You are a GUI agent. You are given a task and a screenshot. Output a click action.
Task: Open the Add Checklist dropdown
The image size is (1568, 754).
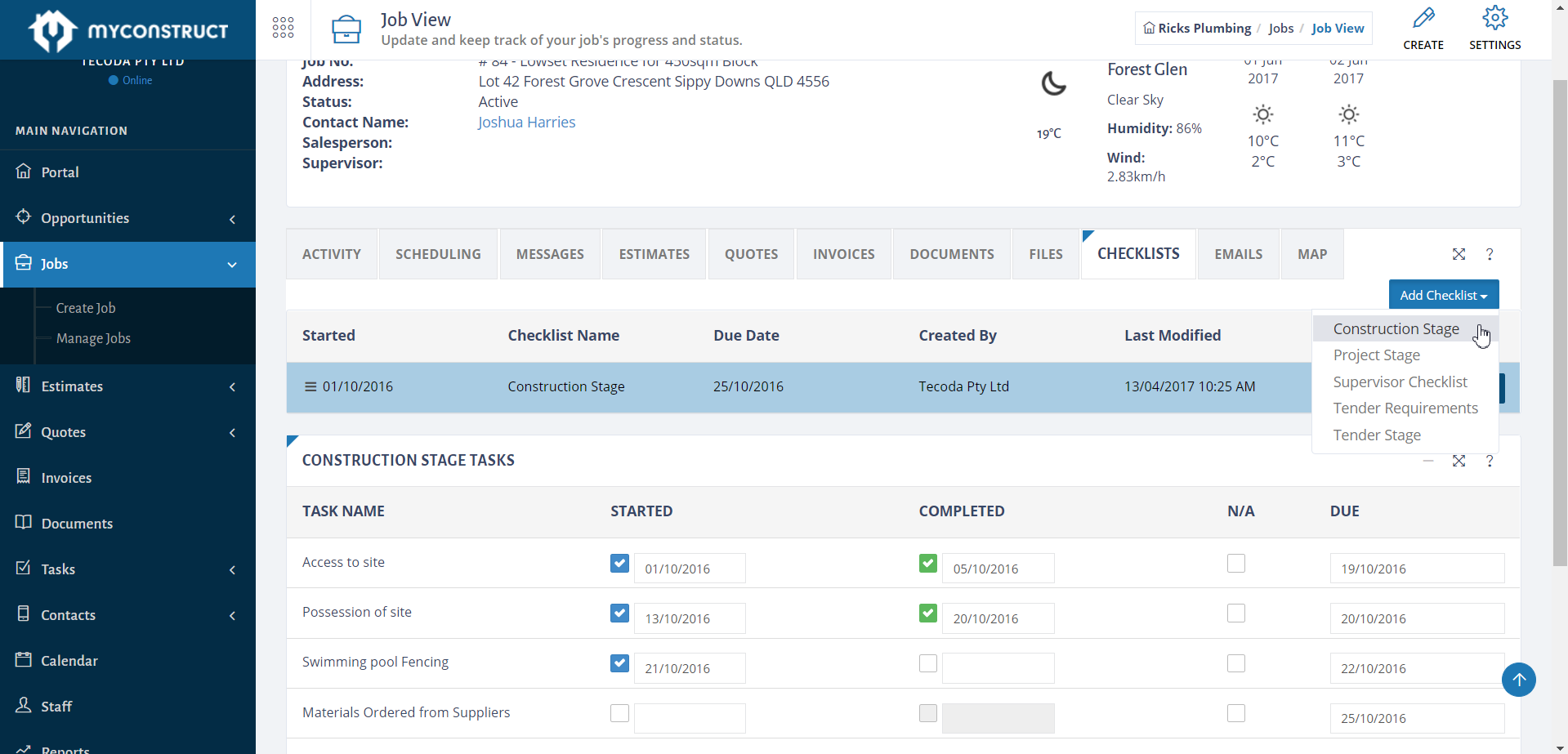point(1444,295)
